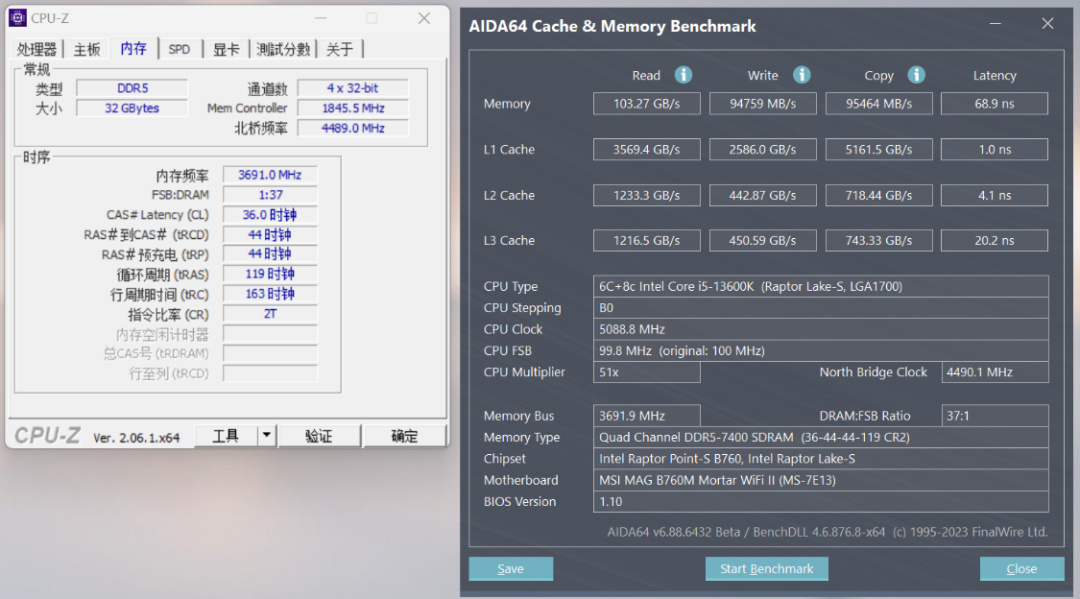Click Start Benchmark in AIDA64
Screen dimensions: 1080x599
click(x=767, y=569)
